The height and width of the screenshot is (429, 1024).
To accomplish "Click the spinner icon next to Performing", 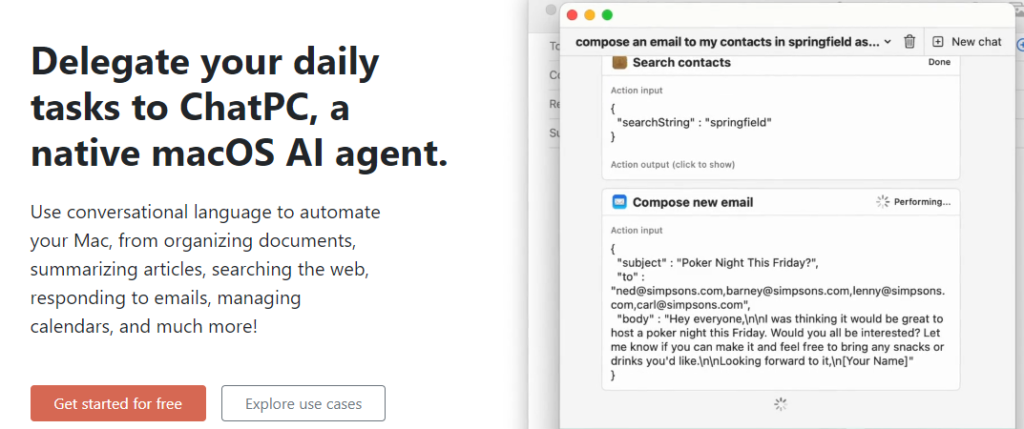I will tap(882, 202).
